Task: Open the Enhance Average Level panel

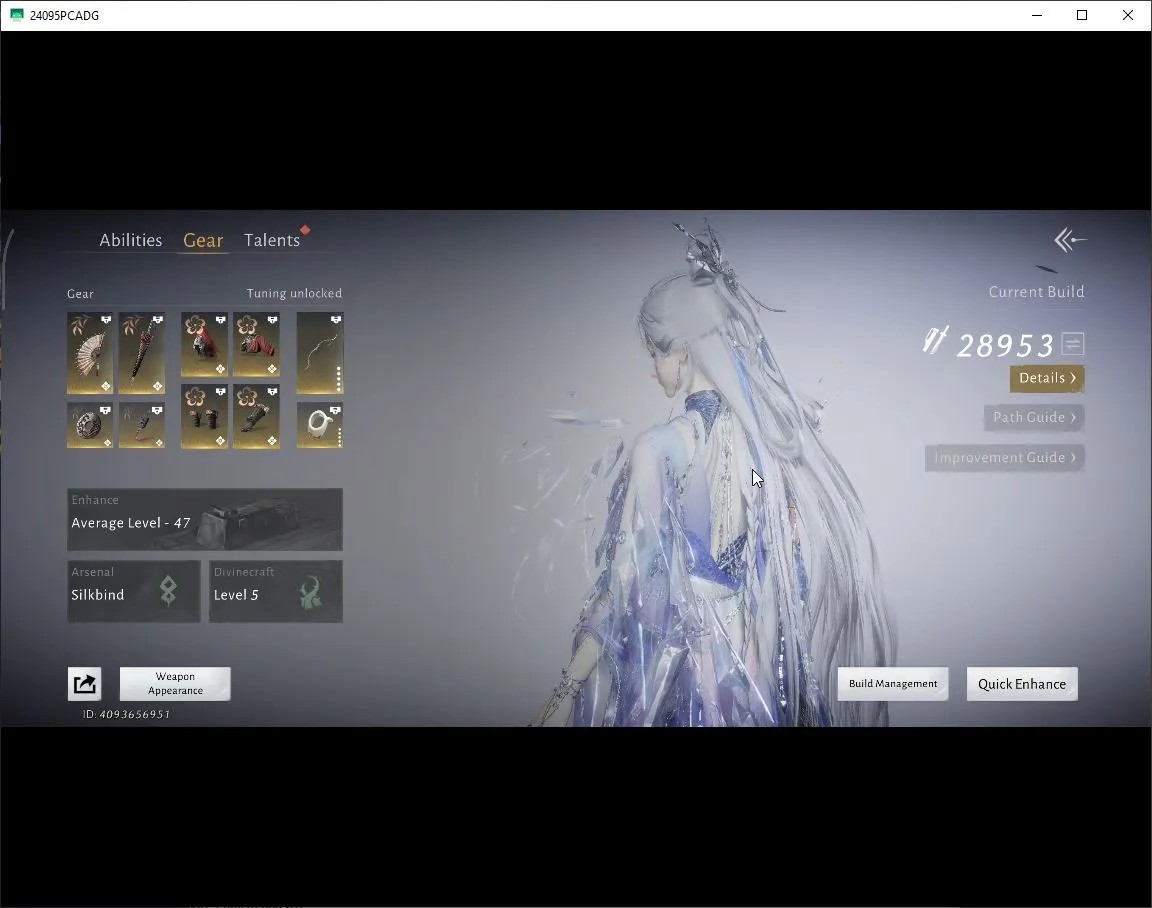Action: click(x=205, y=519)
